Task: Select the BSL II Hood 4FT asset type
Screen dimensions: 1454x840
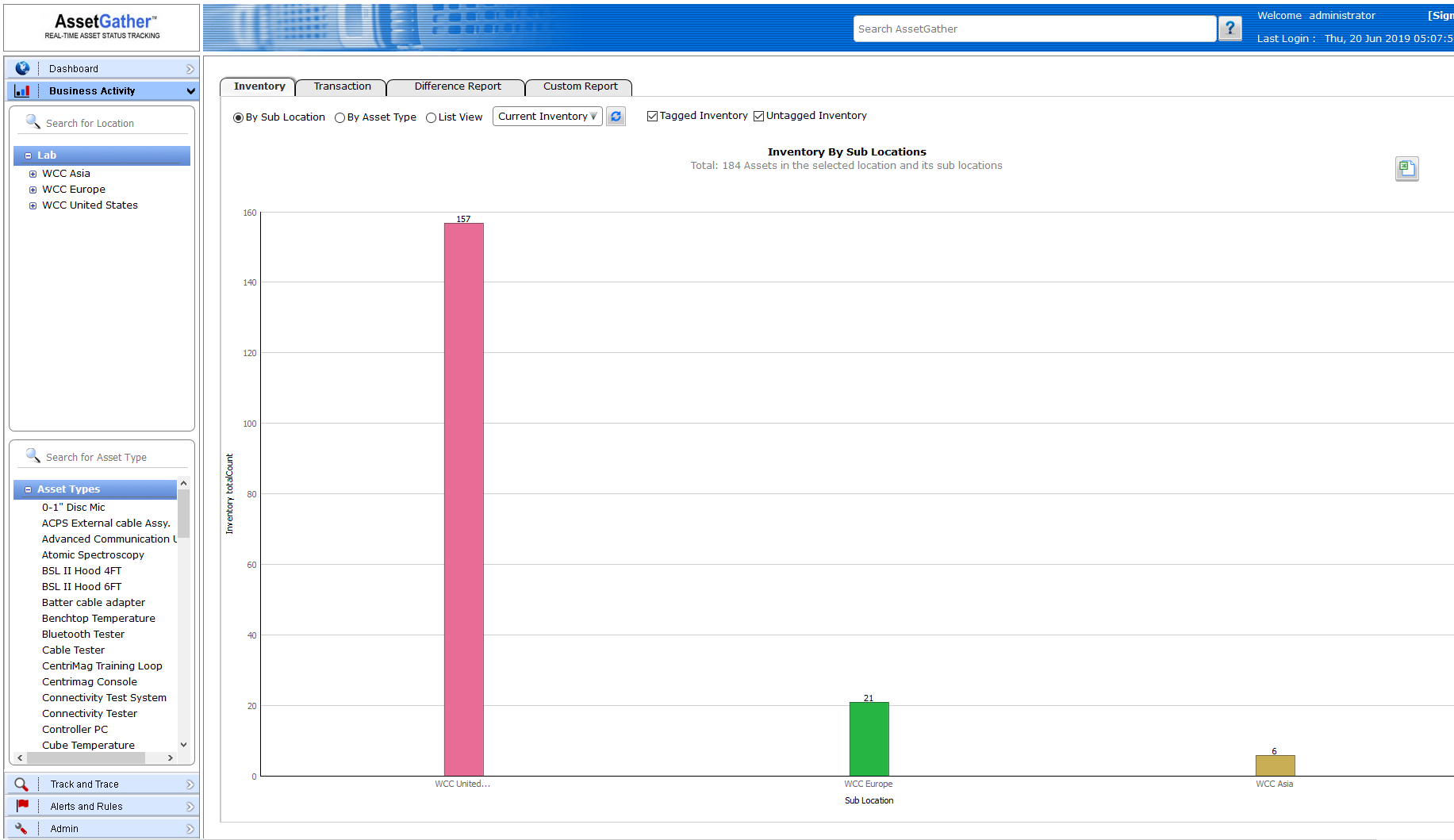Action: [x=82, y=570]
